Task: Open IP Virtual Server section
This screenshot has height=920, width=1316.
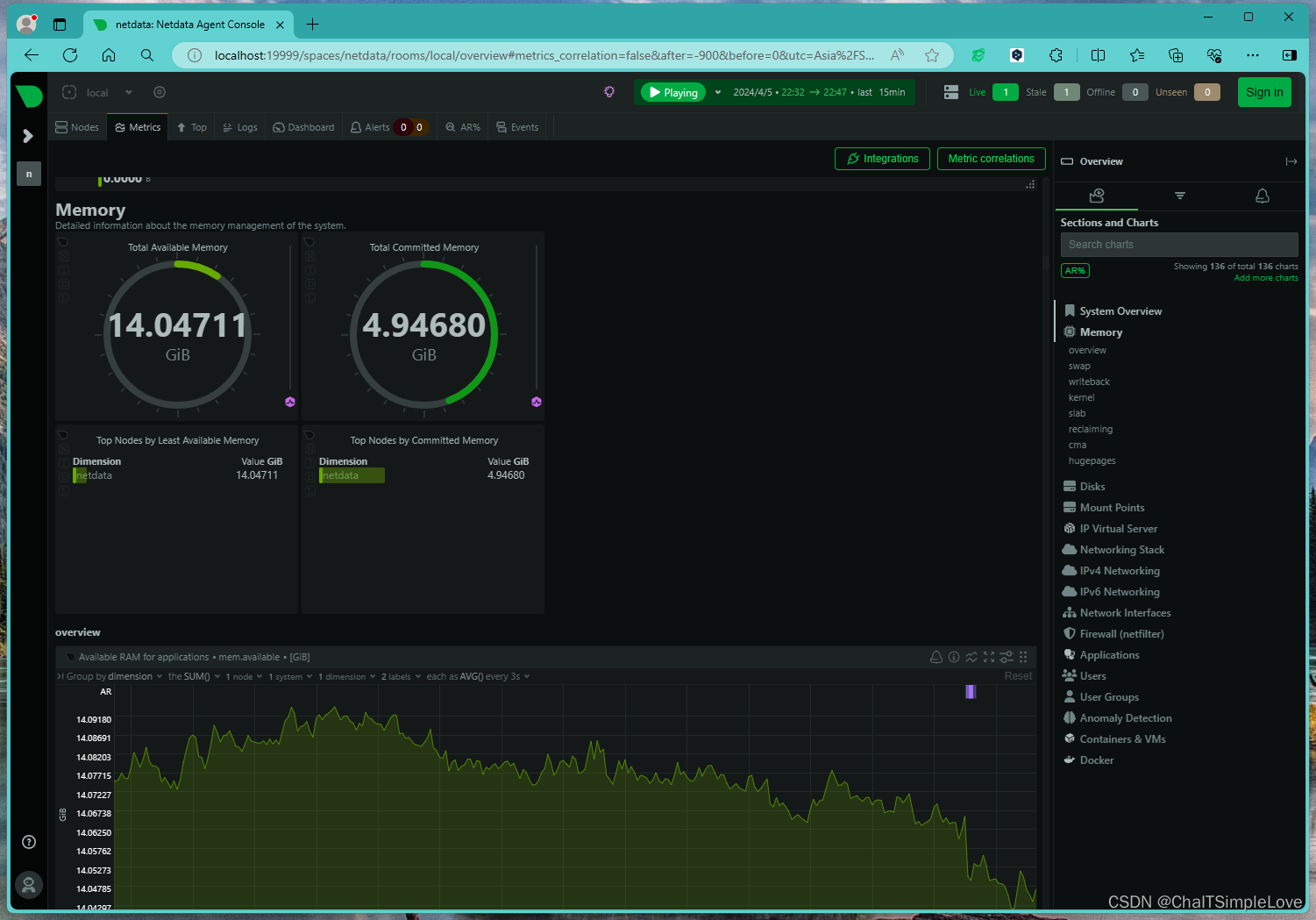Action: [1119, 529]
